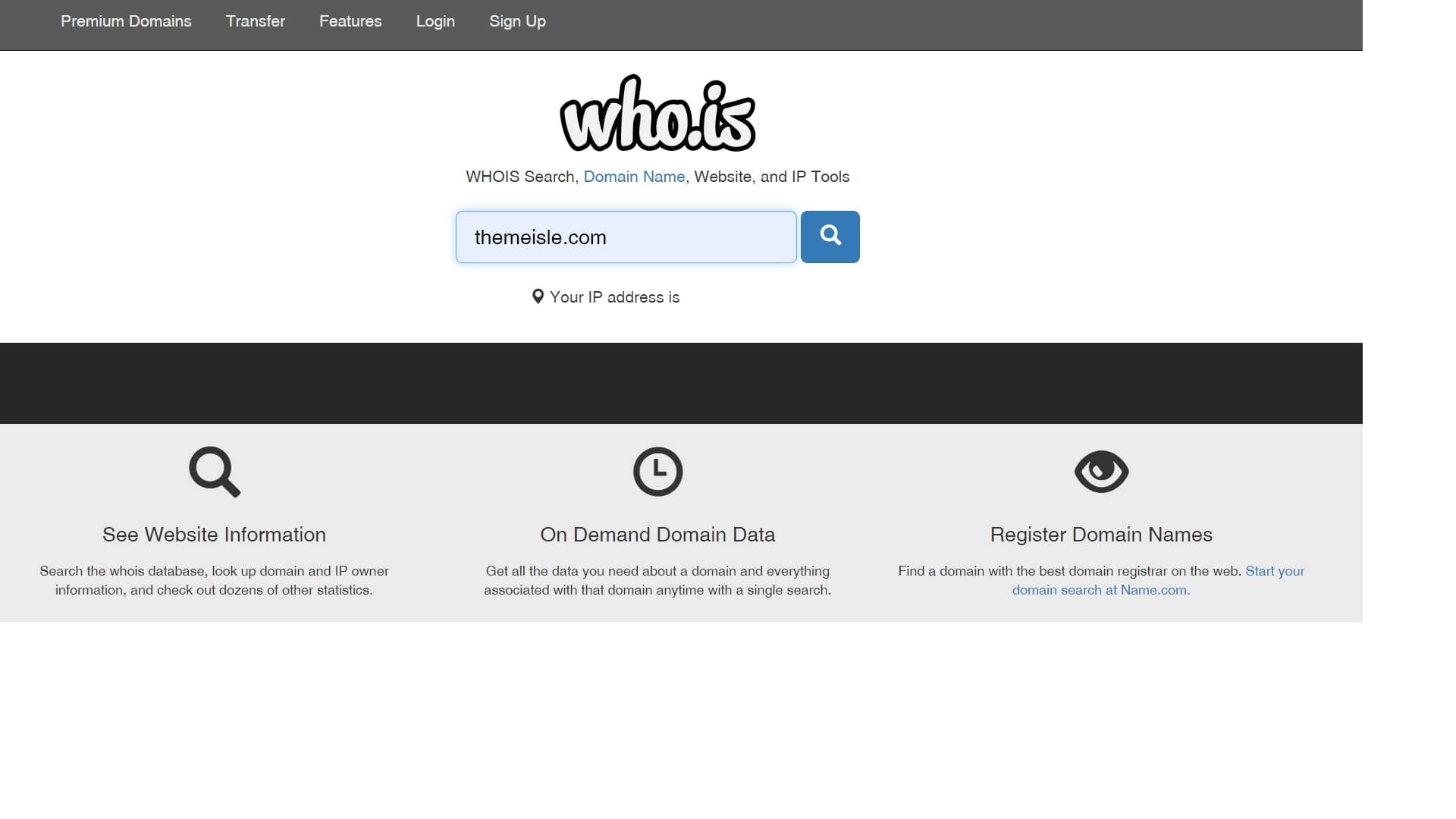Click the Features navigation link

[350, 21]
